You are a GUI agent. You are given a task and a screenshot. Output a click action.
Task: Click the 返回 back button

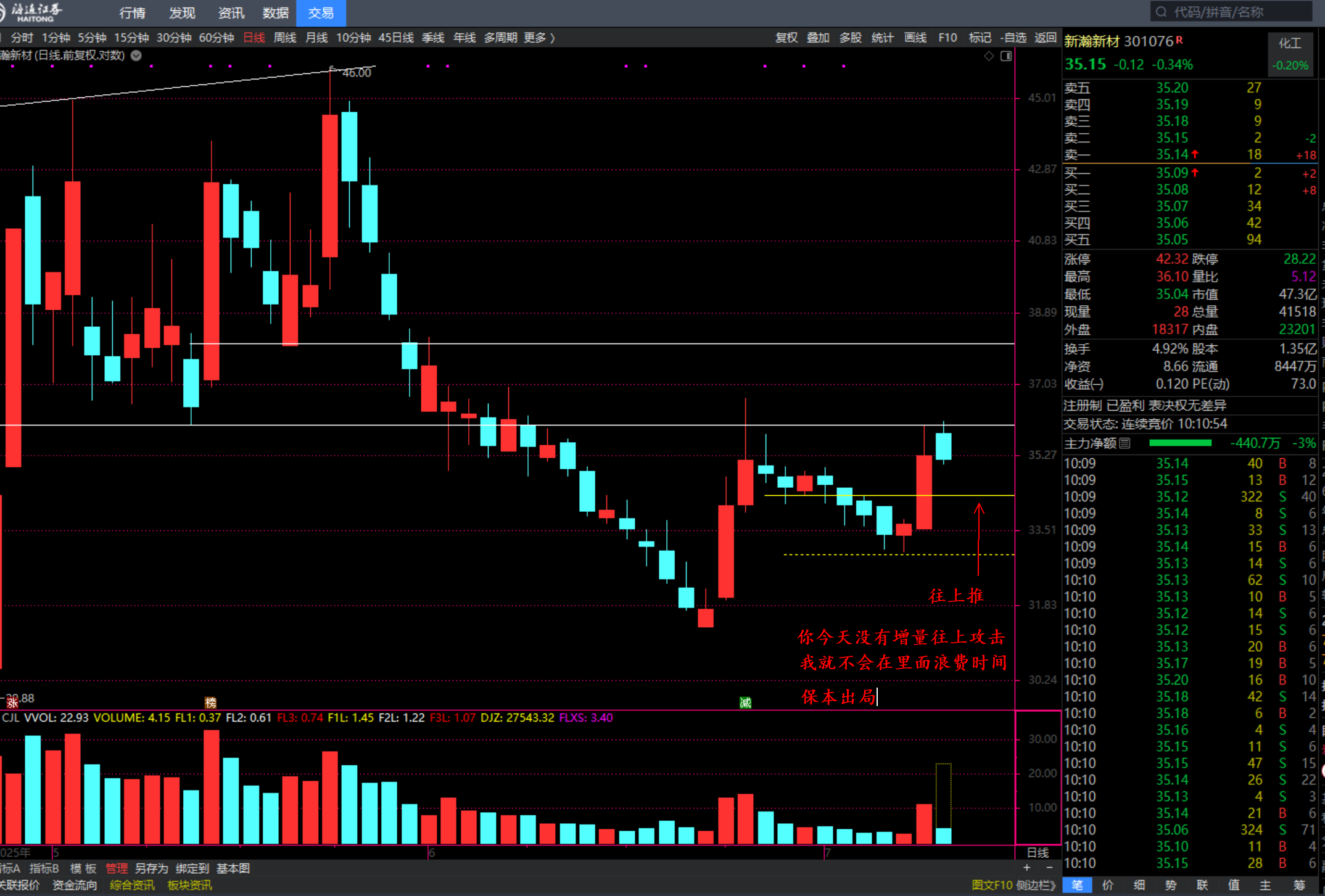click(x=1045, y=38)
